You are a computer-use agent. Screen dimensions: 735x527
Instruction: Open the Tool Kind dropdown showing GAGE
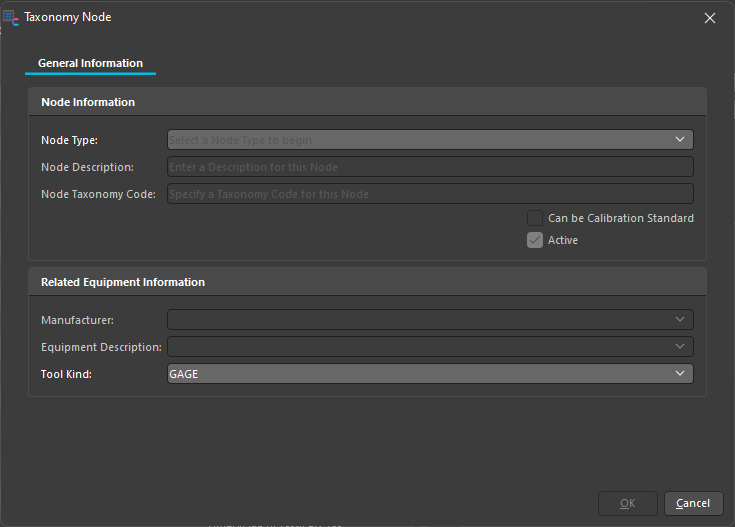(x=430, y=374)
